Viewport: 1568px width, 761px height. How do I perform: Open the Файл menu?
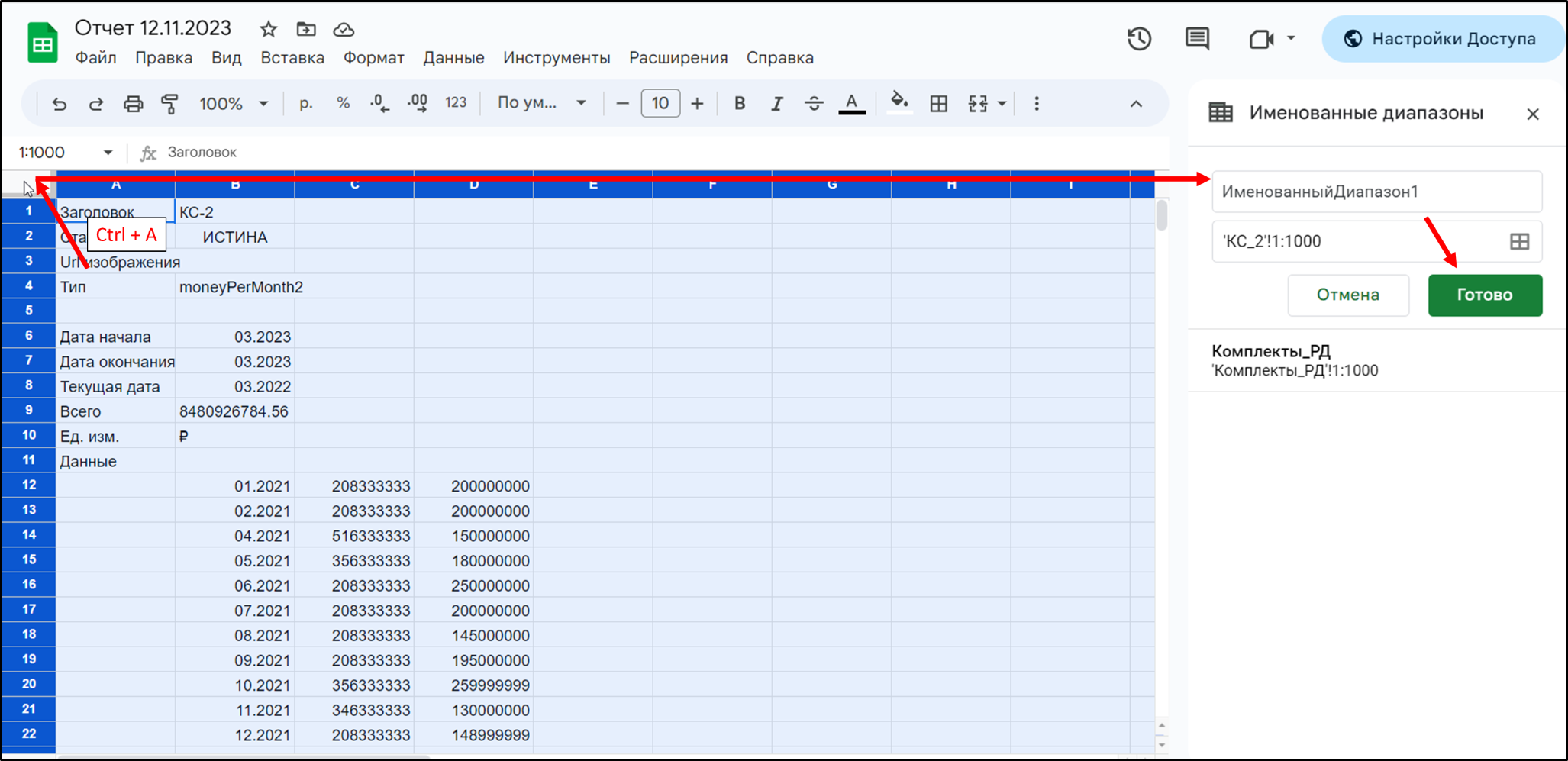[x=95, y=58]
